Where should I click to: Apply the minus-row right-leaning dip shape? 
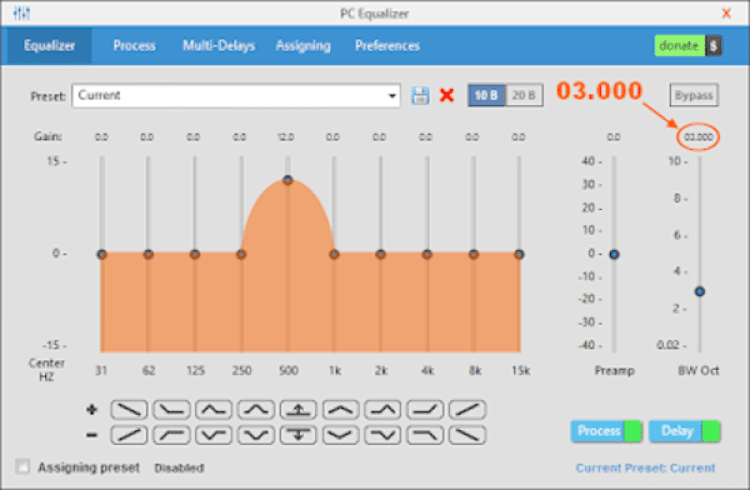383,435
